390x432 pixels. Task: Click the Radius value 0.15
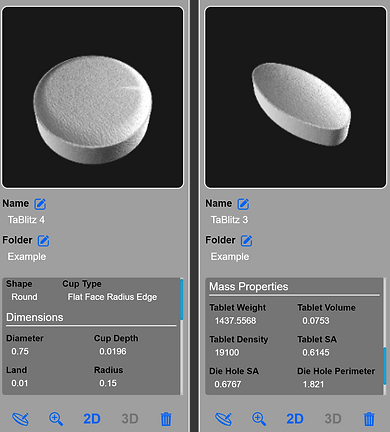[108, 383]
